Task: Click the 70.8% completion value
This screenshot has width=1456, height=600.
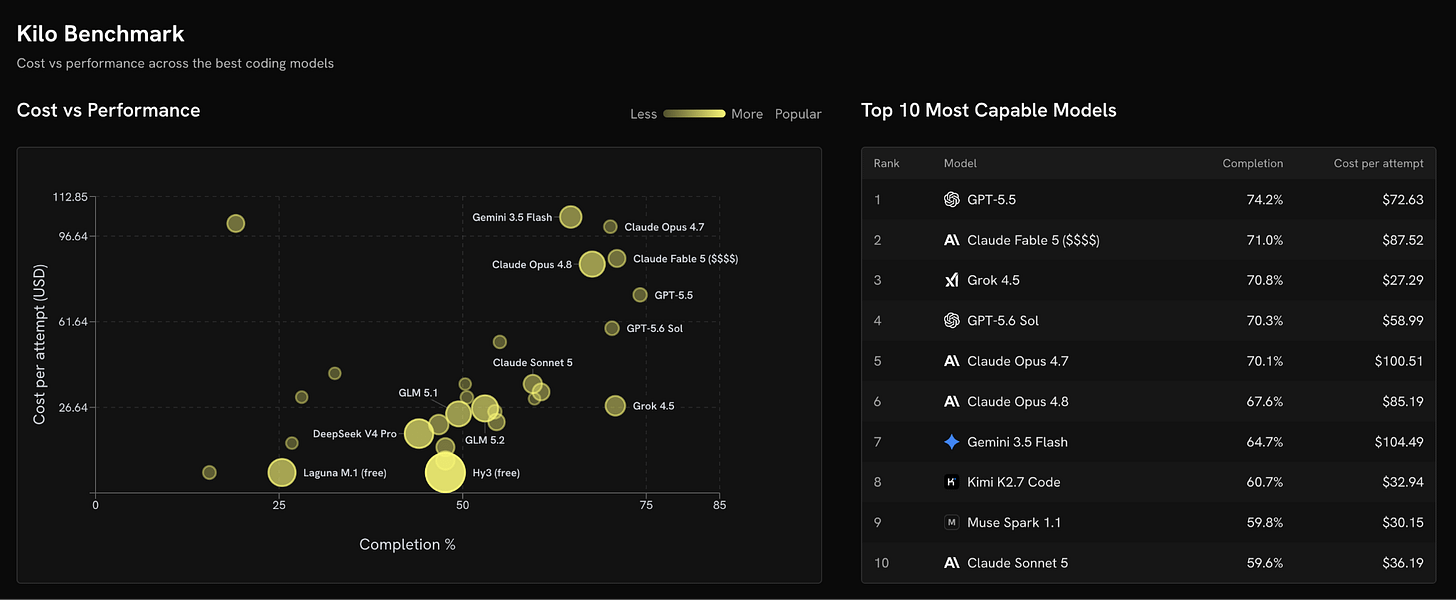Action: coord(1265,280)
